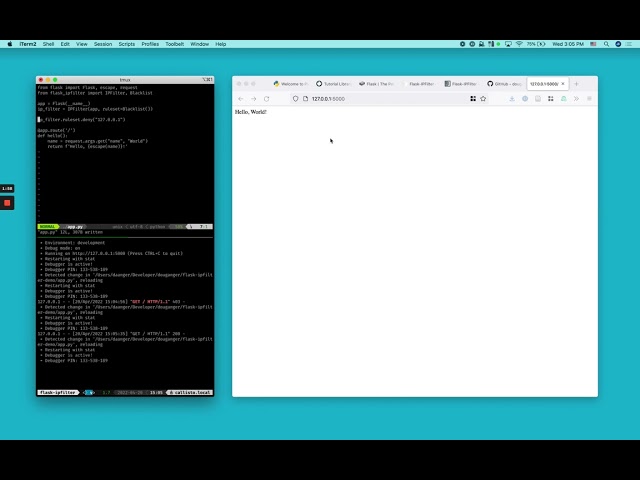This screenshot has height=480, width=640.
Task: Click the blue circular extension icon in toolbar
Action: tap(525, 99)
